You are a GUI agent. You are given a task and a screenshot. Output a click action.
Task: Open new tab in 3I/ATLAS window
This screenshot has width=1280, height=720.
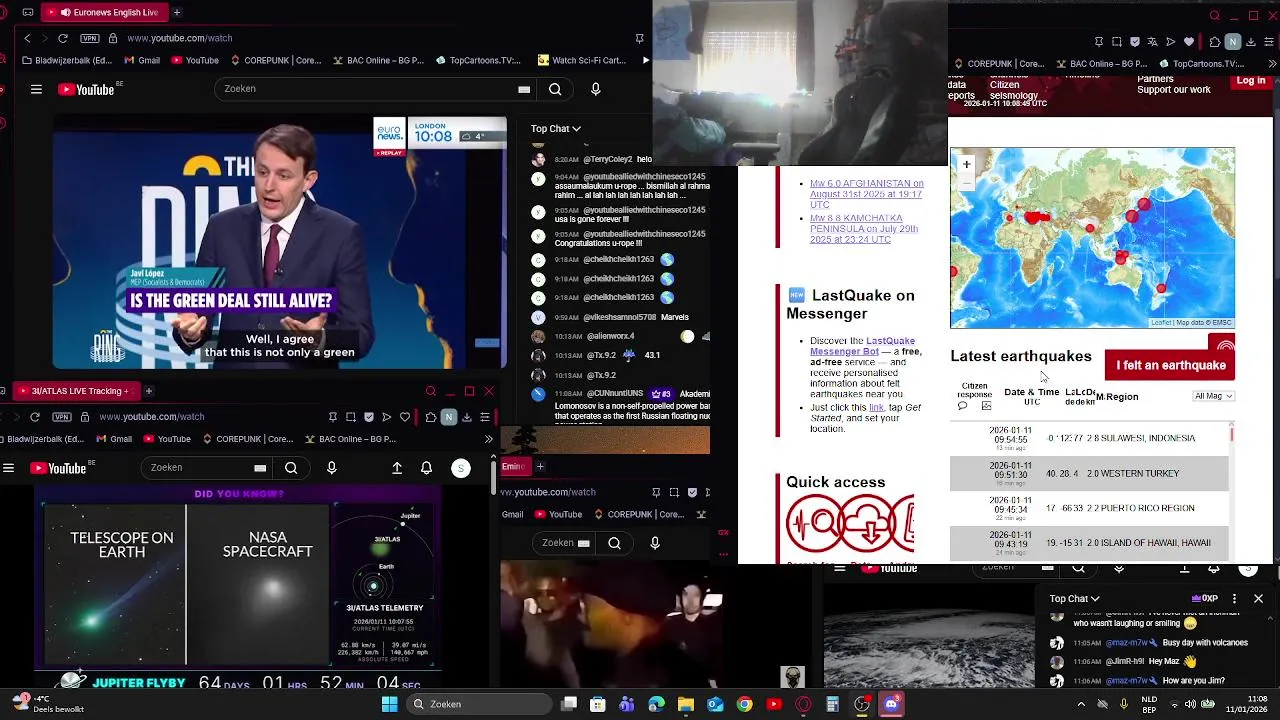(x=148, y=391)
